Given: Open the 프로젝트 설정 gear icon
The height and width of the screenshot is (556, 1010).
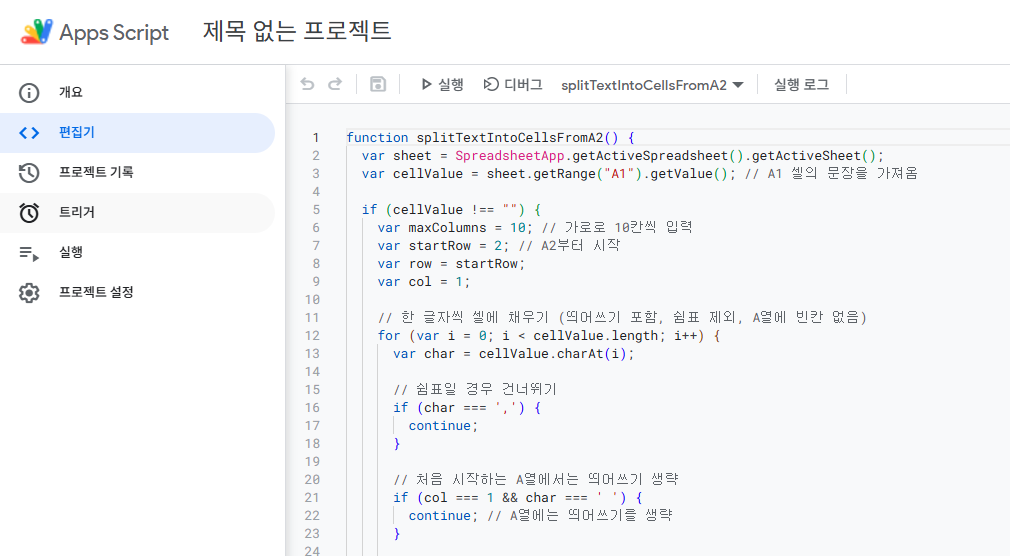Looking at the screenshot, I should point(29,292).
